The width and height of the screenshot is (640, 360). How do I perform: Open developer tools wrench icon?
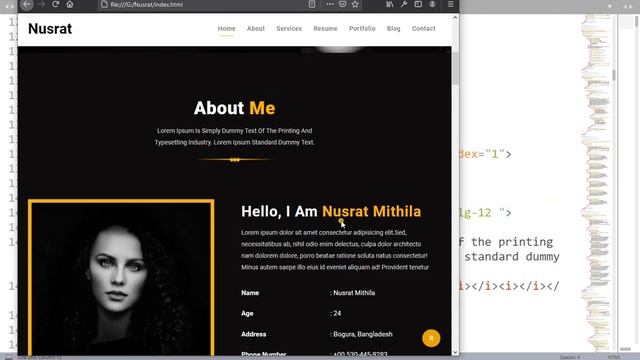coord(404,4)
